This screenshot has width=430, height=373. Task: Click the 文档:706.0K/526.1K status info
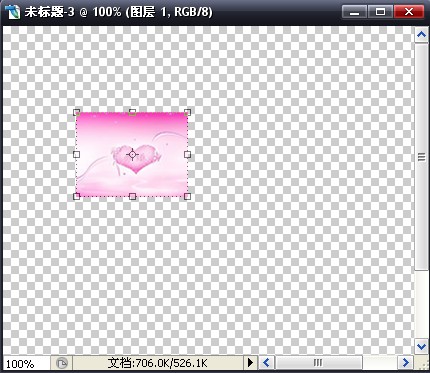point(158,363)
